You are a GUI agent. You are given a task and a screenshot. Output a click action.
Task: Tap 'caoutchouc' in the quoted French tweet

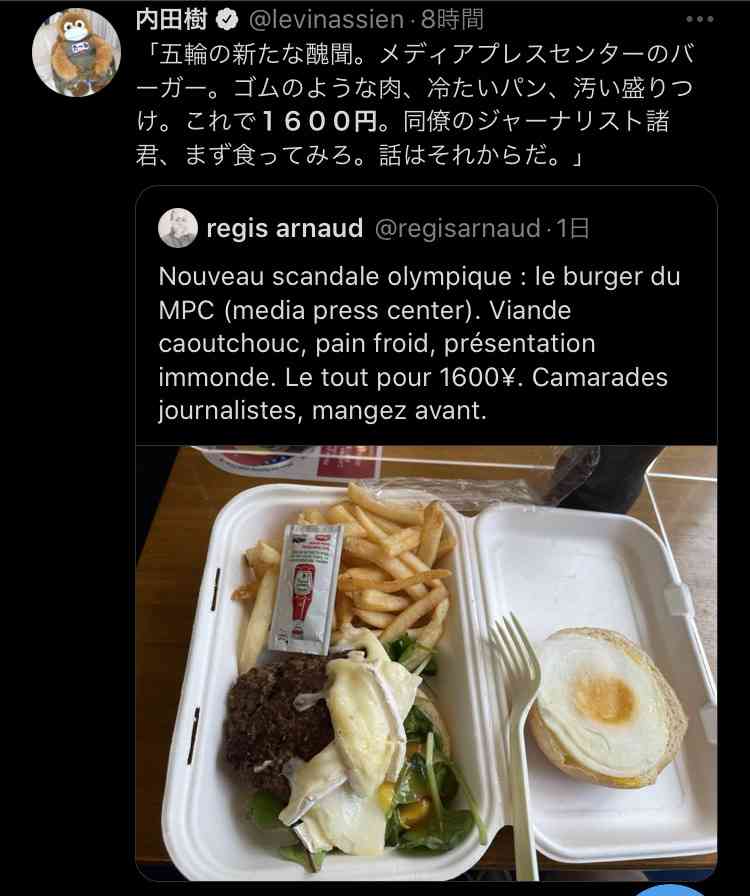coord(229,344)
